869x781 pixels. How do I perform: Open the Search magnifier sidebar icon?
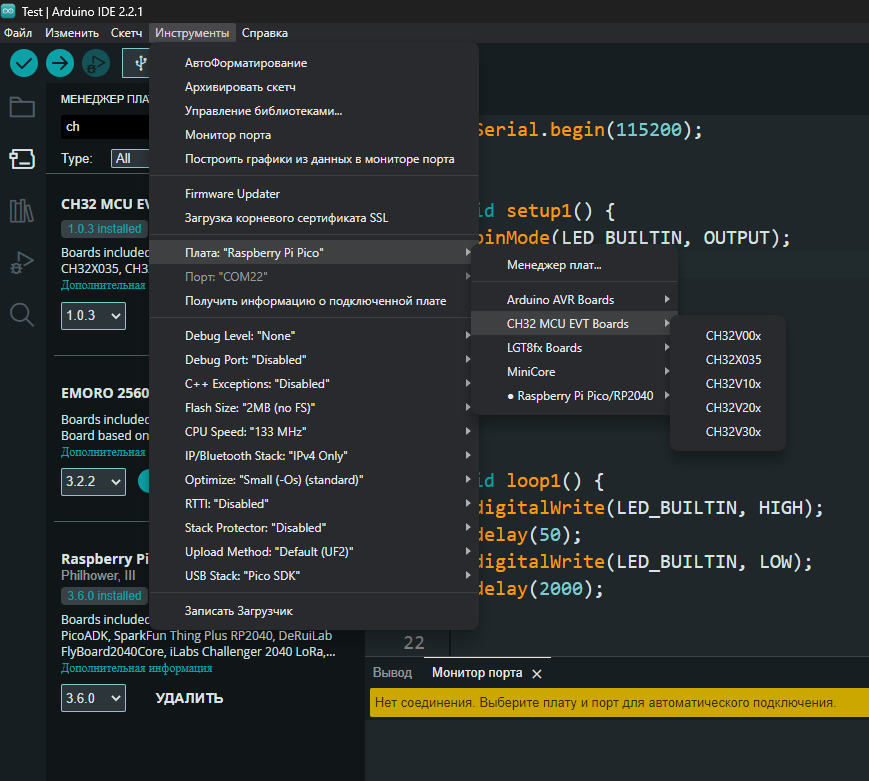(22, 315)
